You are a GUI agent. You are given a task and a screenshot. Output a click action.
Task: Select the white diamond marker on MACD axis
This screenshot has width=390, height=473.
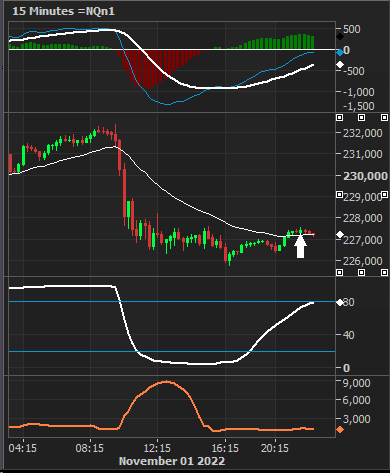[340, 65]
